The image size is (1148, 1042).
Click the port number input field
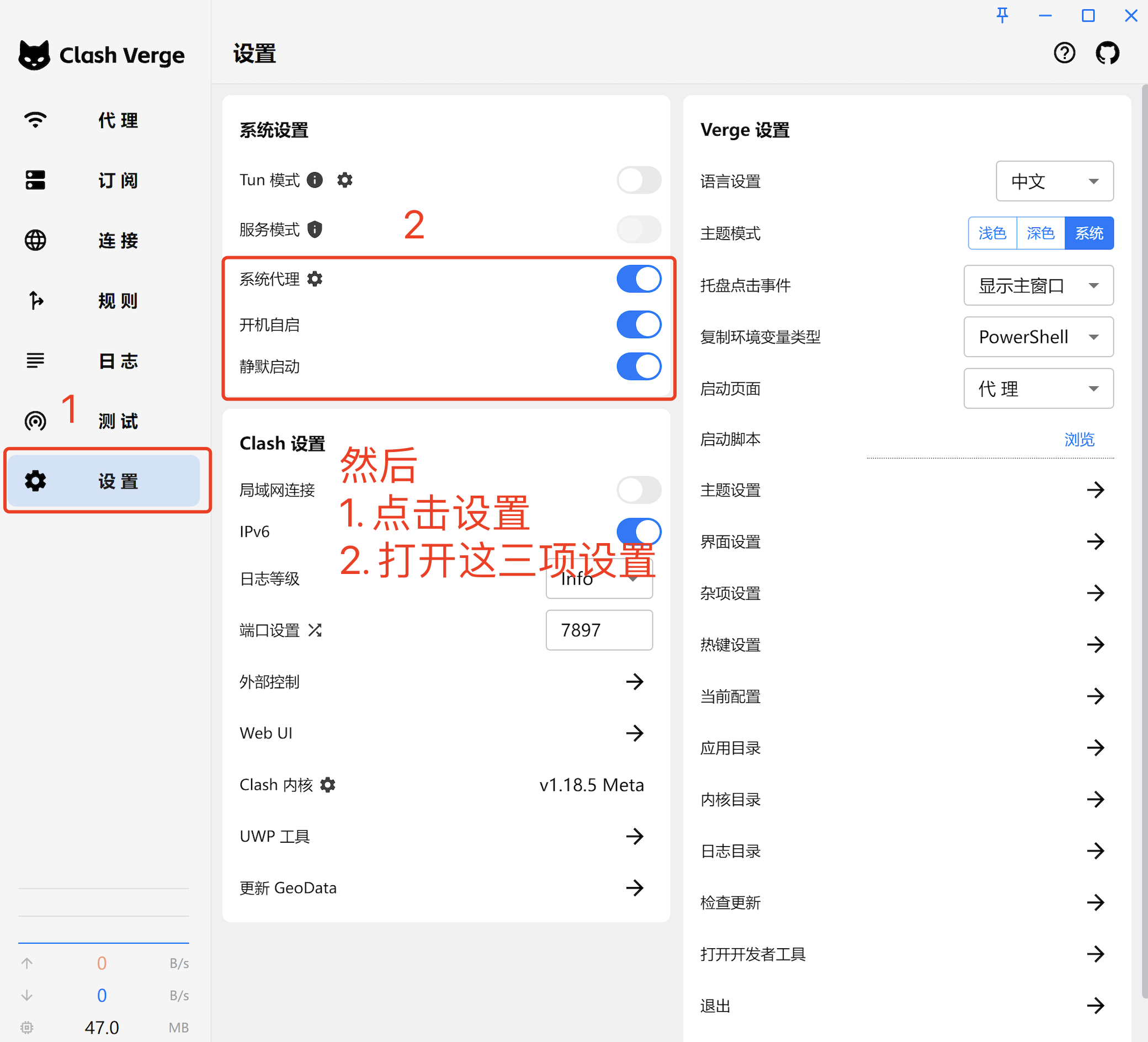(x=598, y=630)
